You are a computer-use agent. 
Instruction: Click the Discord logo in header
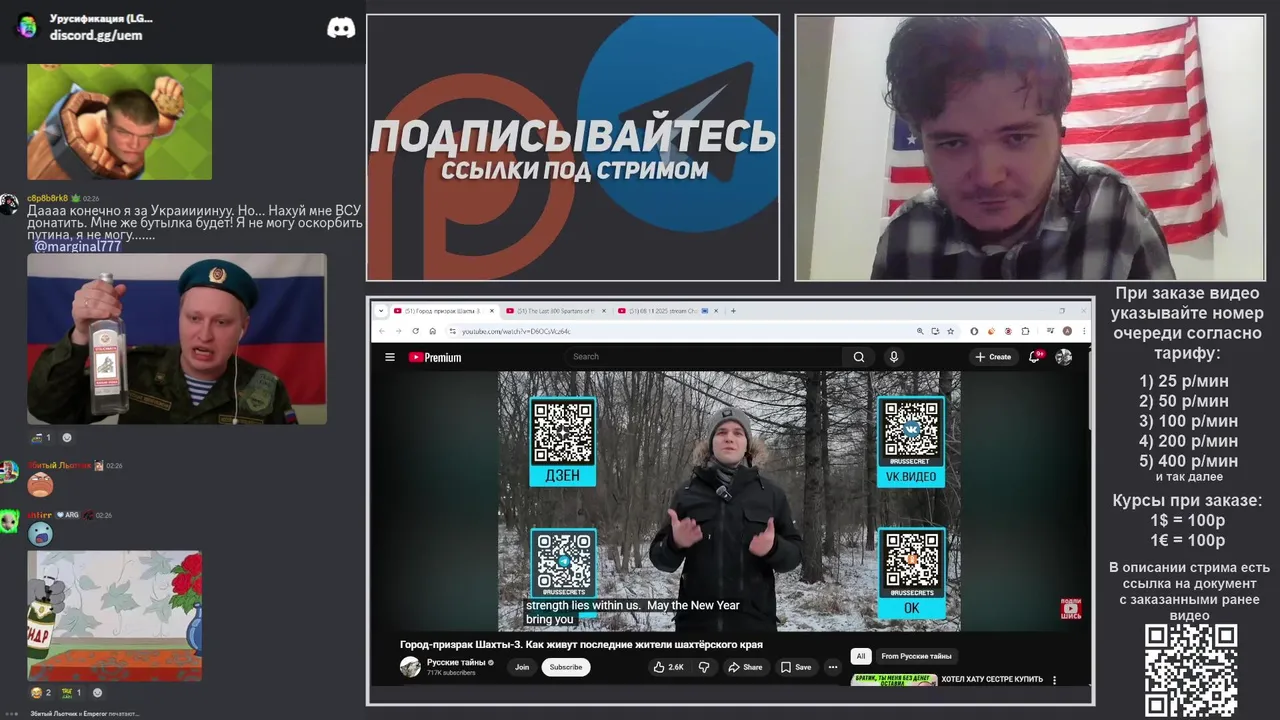[341, 27]
